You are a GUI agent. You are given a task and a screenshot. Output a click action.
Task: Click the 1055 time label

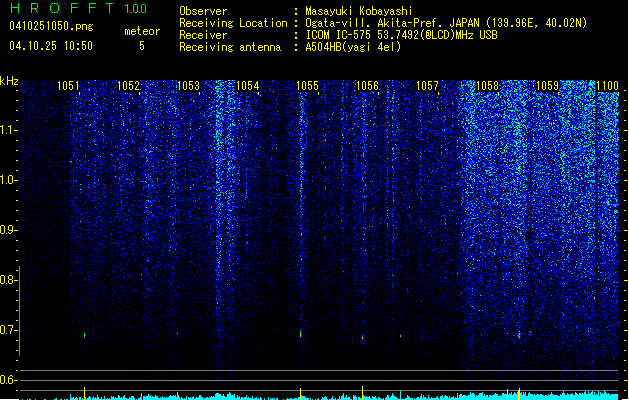pyautogui.click(x=308, y=86)
